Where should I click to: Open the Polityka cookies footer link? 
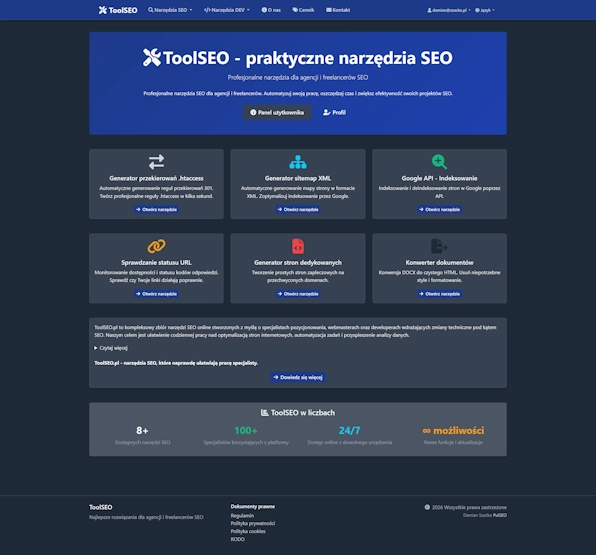[248, 531]
